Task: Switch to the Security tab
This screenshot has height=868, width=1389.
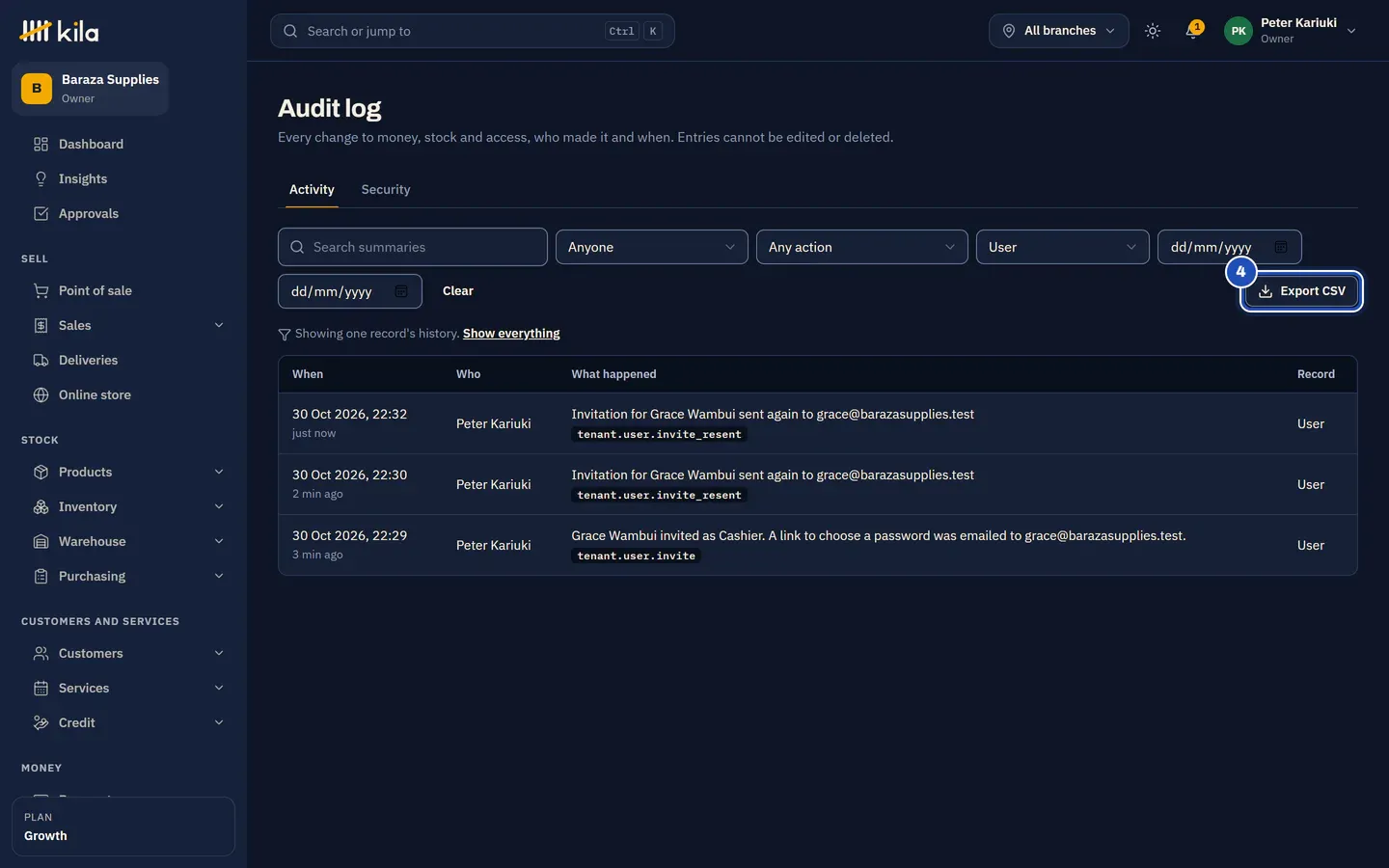Action: click(x=386, y=190)
